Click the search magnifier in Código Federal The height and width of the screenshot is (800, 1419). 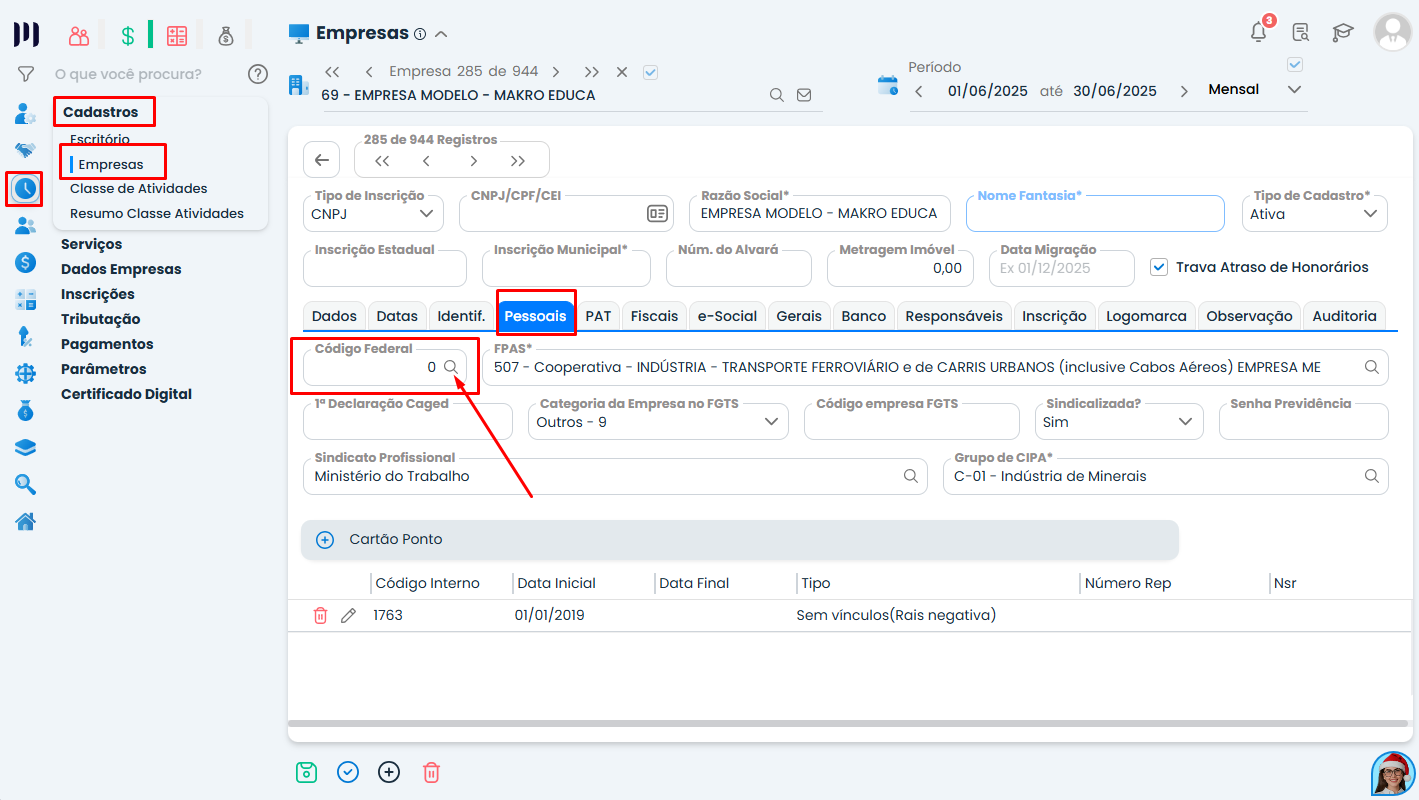[451, 367]
